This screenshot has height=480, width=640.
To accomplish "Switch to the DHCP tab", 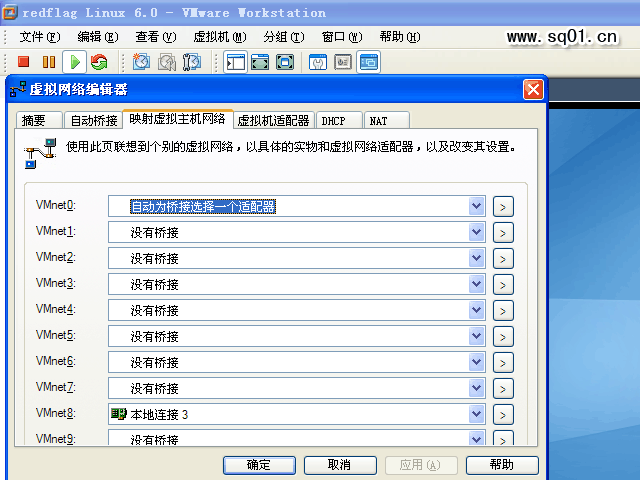I will [x=339, y=120].
